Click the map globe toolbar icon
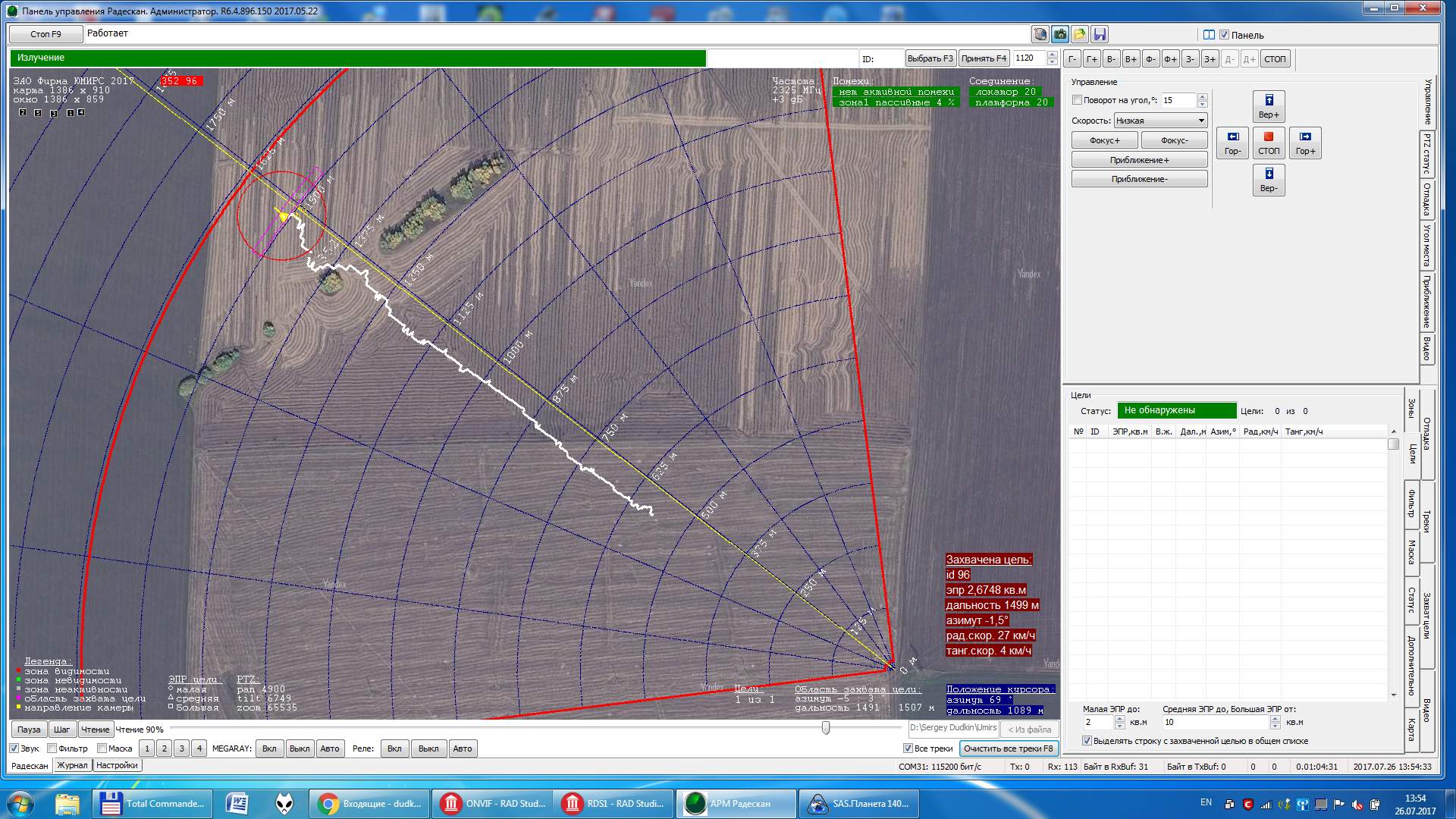The height and width of the screenshot is (819, 1456). pos(1040,34)
